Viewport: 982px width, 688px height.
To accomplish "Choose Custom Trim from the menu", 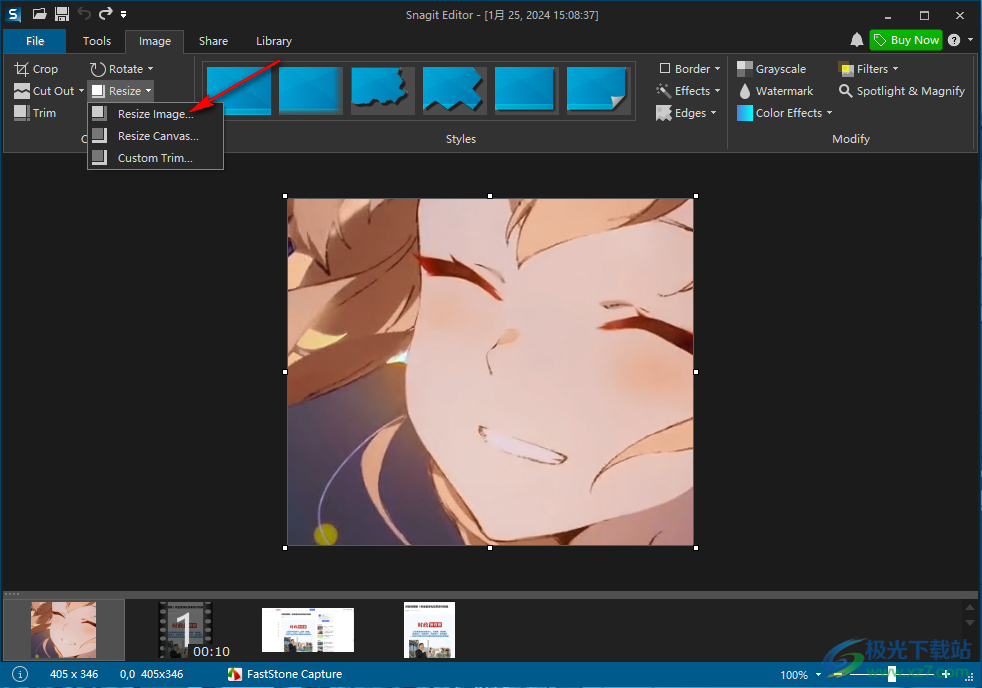I will [x=155, y=158].
